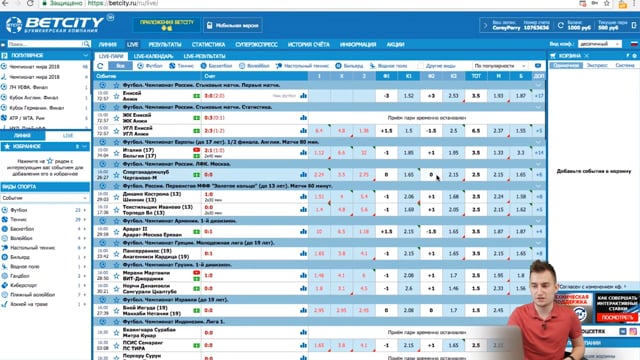
Task: Open the coefficient type dropdown
Action: point(600,44)
